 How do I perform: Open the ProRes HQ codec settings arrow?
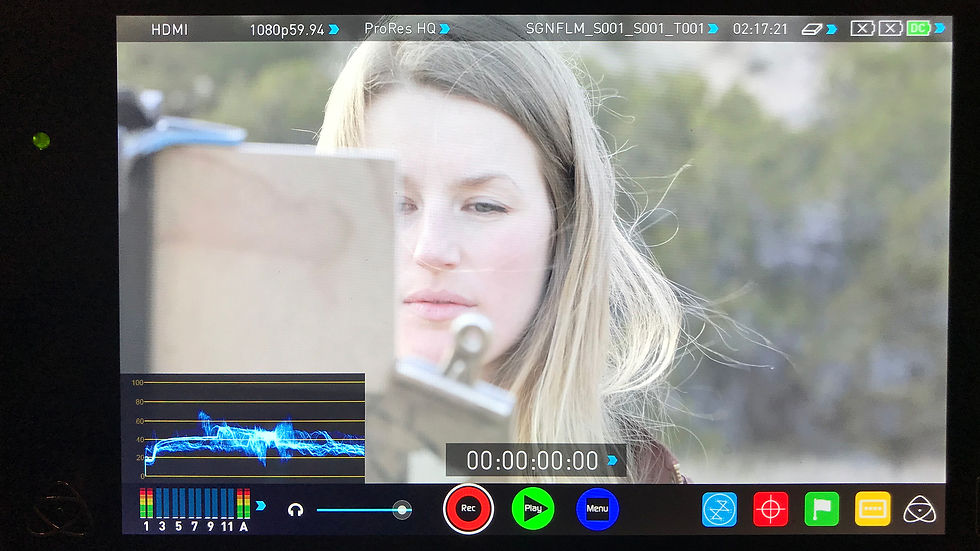coord(444,29)
